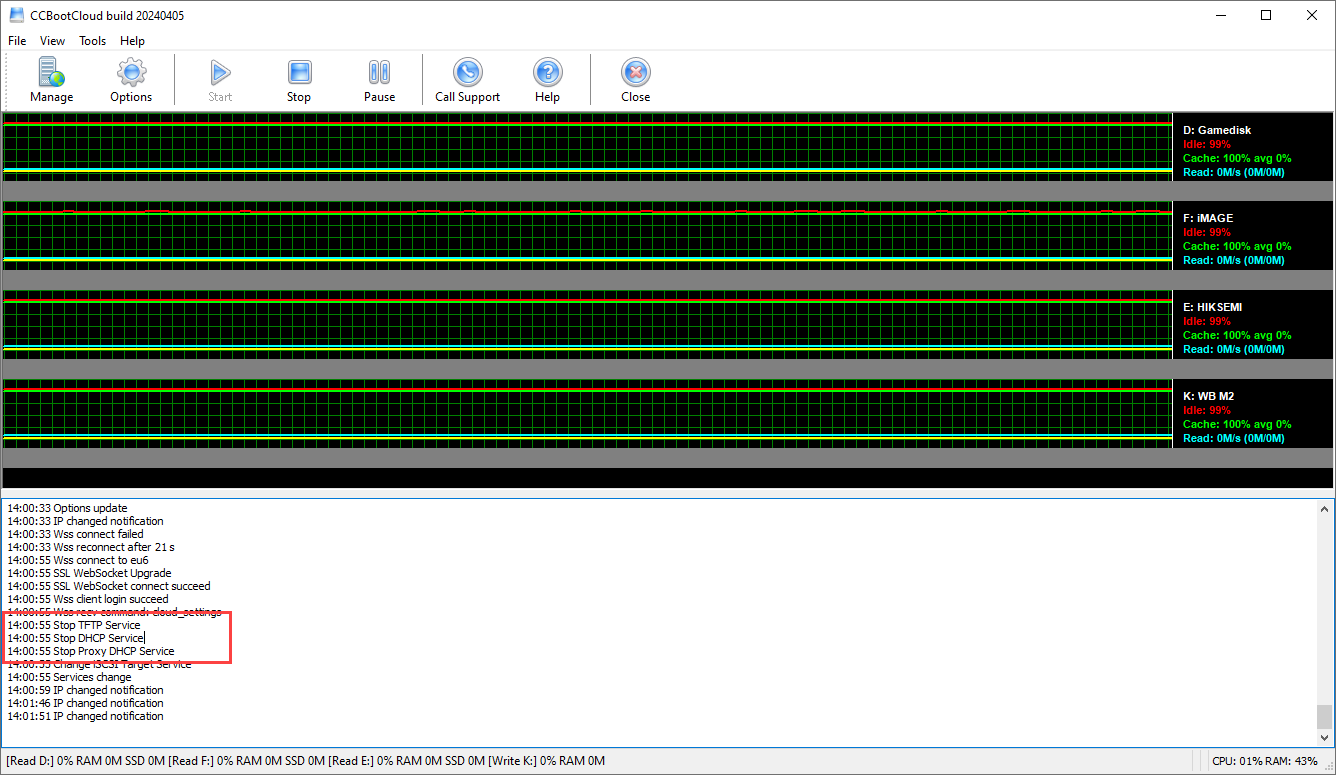Click the F: iMAGE performance graph

click(586, 236)
